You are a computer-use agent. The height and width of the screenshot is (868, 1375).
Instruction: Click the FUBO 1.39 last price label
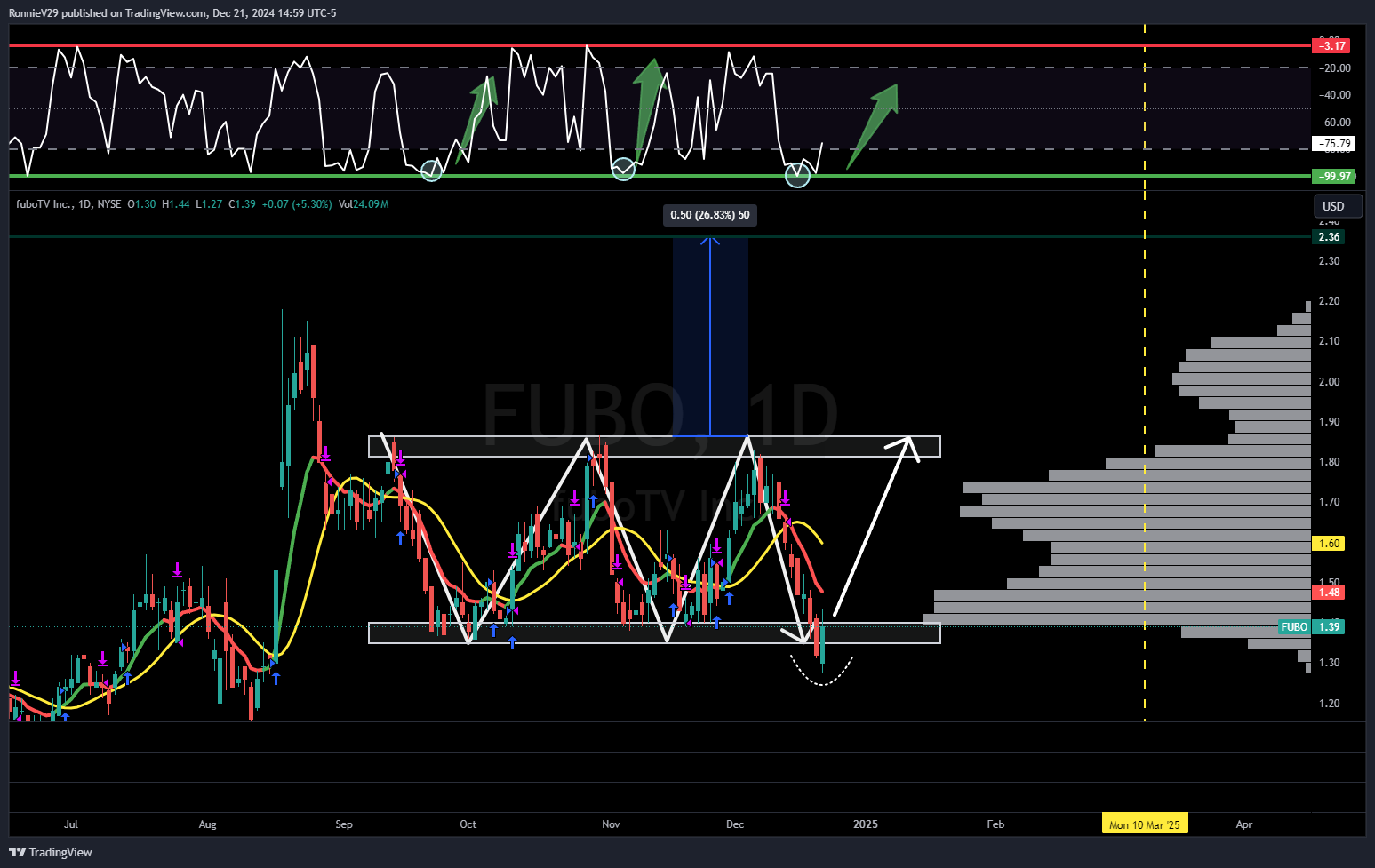[1311, 626]
